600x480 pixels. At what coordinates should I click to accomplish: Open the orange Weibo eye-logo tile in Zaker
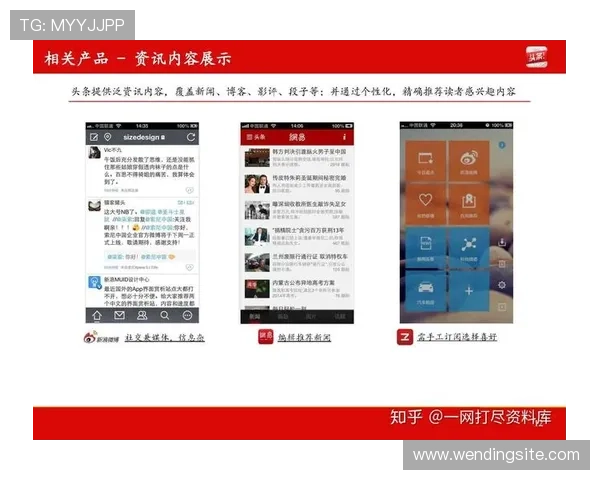coord(469,161)
